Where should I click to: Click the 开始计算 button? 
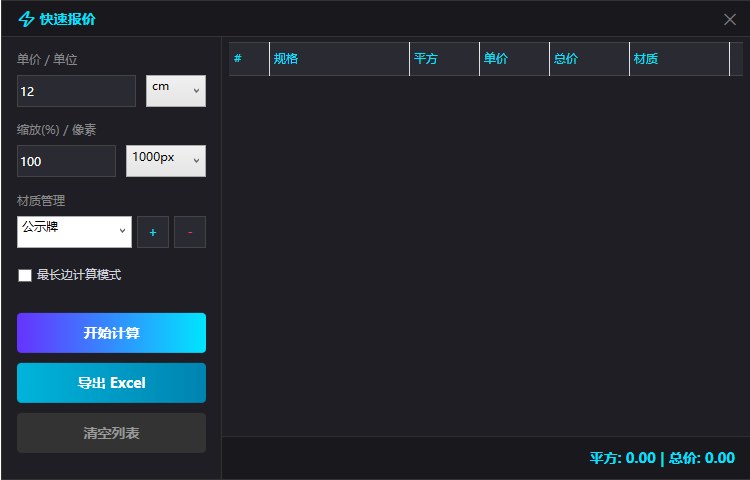pos(111,333)
